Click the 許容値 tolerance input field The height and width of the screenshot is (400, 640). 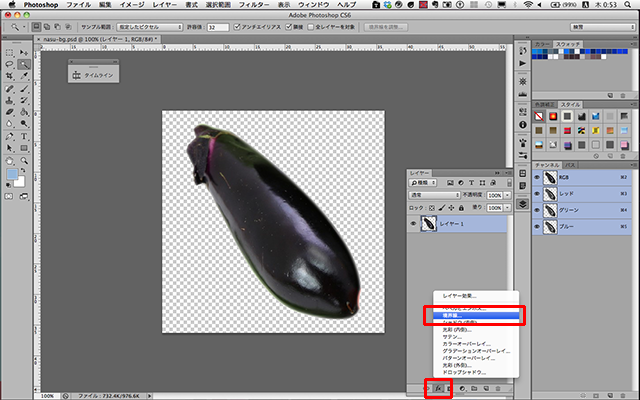219,28
